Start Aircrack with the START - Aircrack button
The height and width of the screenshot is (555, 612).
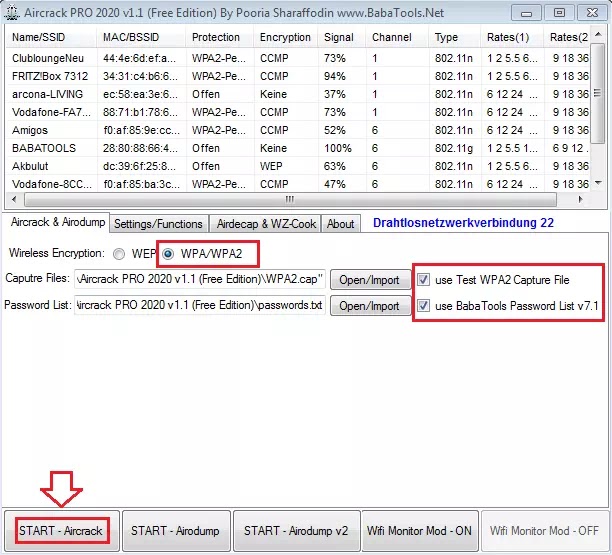coord(61,530)
